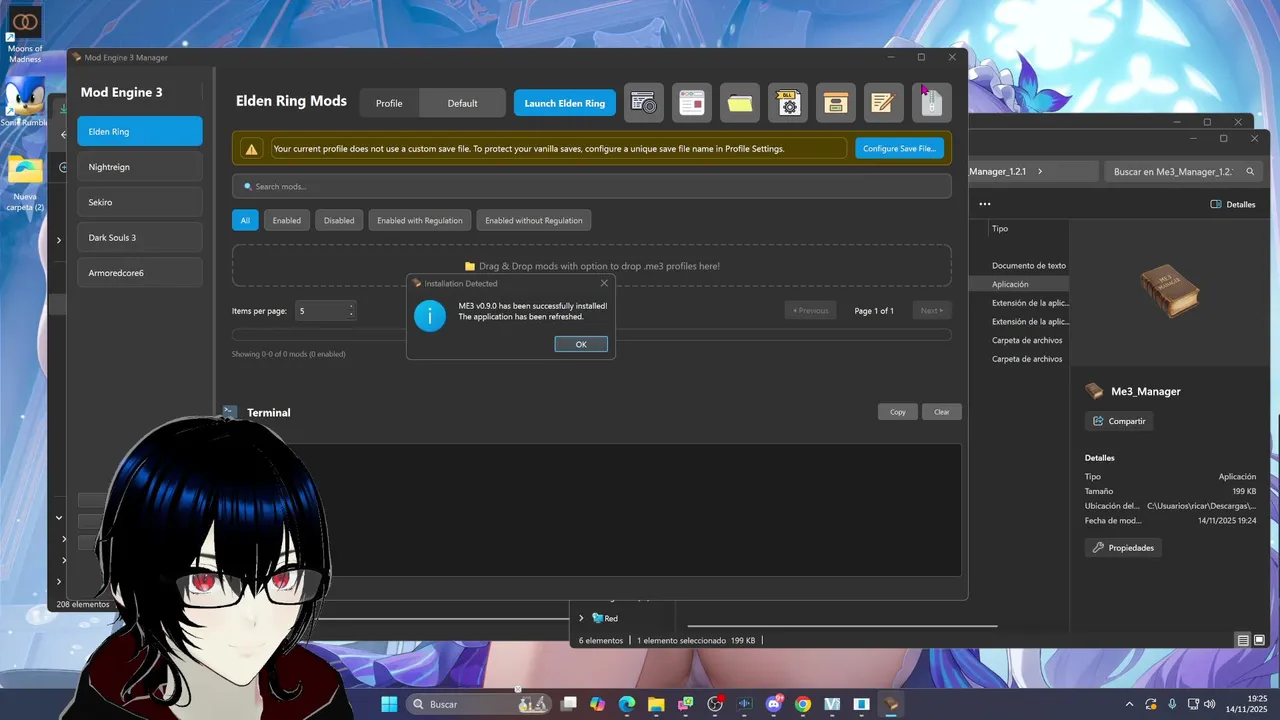Expand the Red tree node in Explorer
Image resolution: width=1280 pixels, height=720 pixels.
click(581, 618)
